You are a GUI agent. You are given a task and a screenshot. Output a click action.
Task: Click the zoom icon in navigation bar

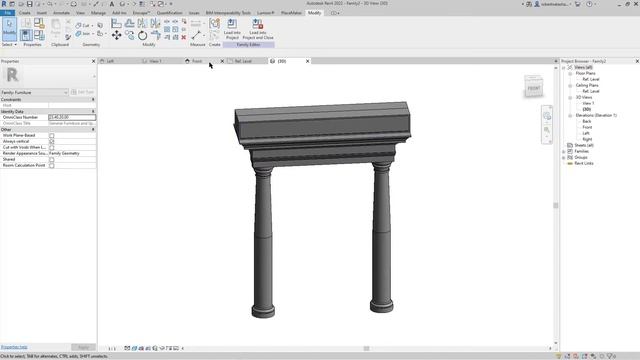pos(547,130)
